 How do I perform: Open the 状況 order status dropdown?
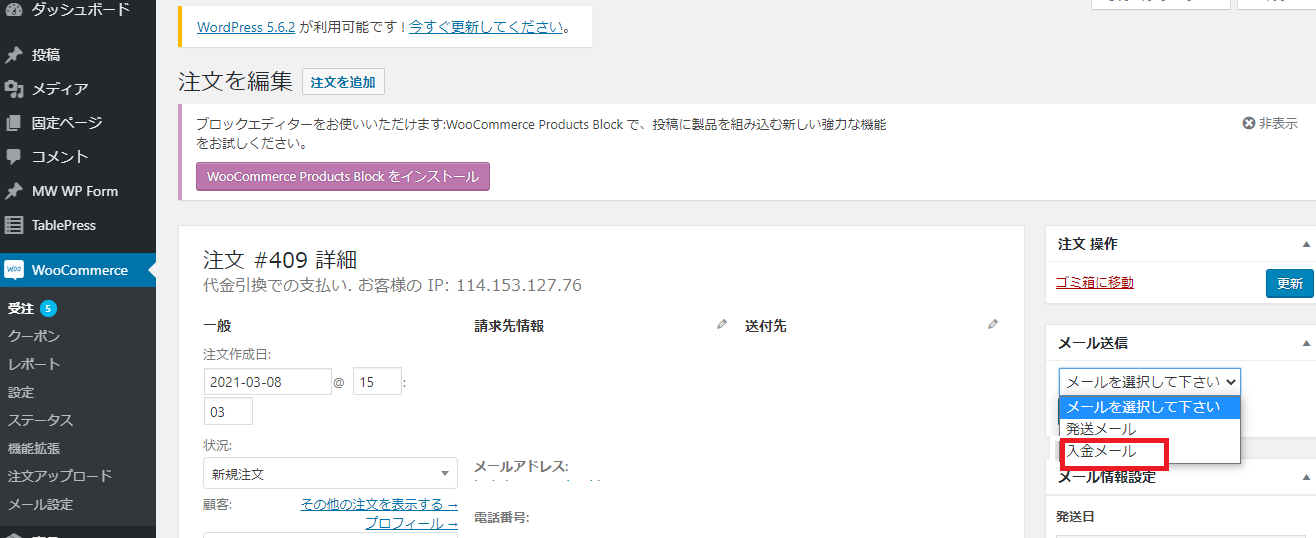click(330, 473)
